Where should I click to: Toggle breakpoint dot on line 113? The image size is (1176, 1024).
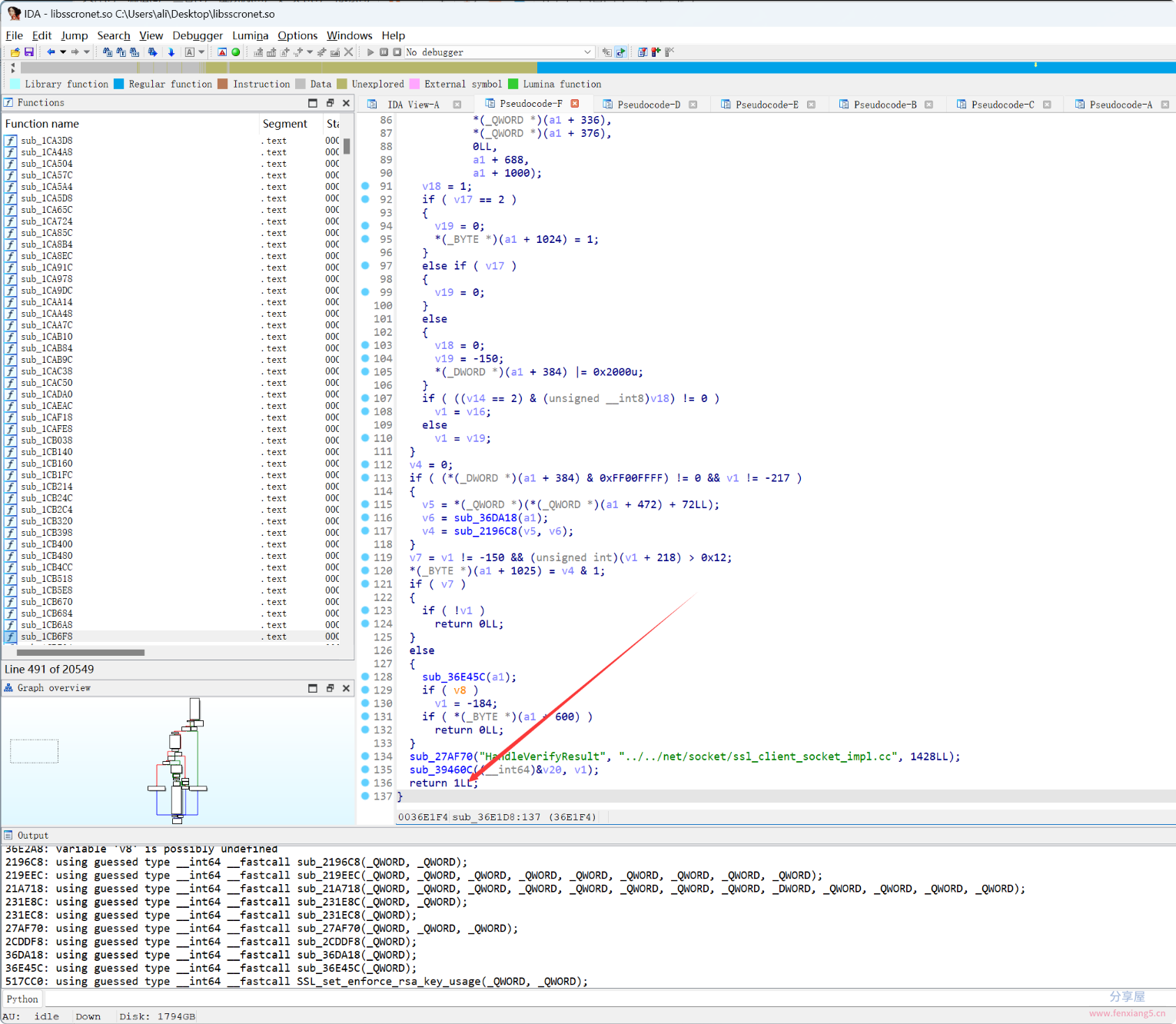[x=365, y=477]
